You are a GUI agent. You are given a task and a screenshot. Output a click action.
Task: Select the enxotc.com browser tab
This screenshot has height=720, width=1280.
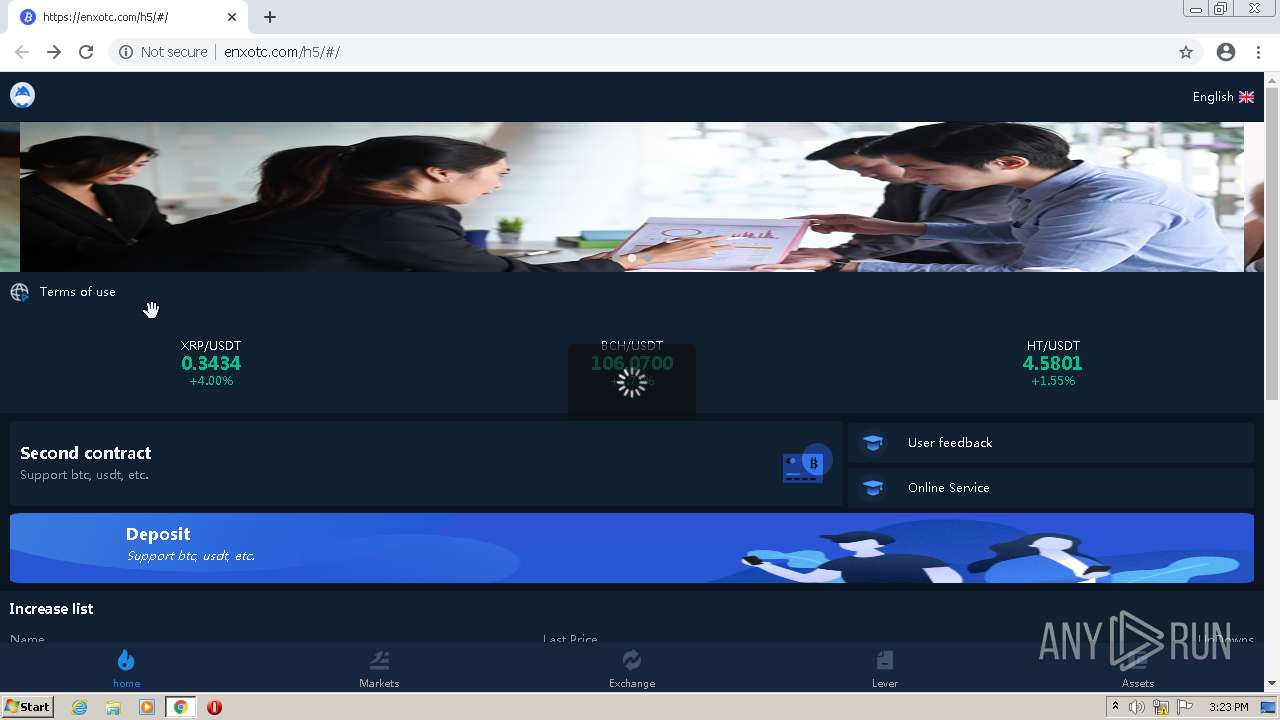128,17
